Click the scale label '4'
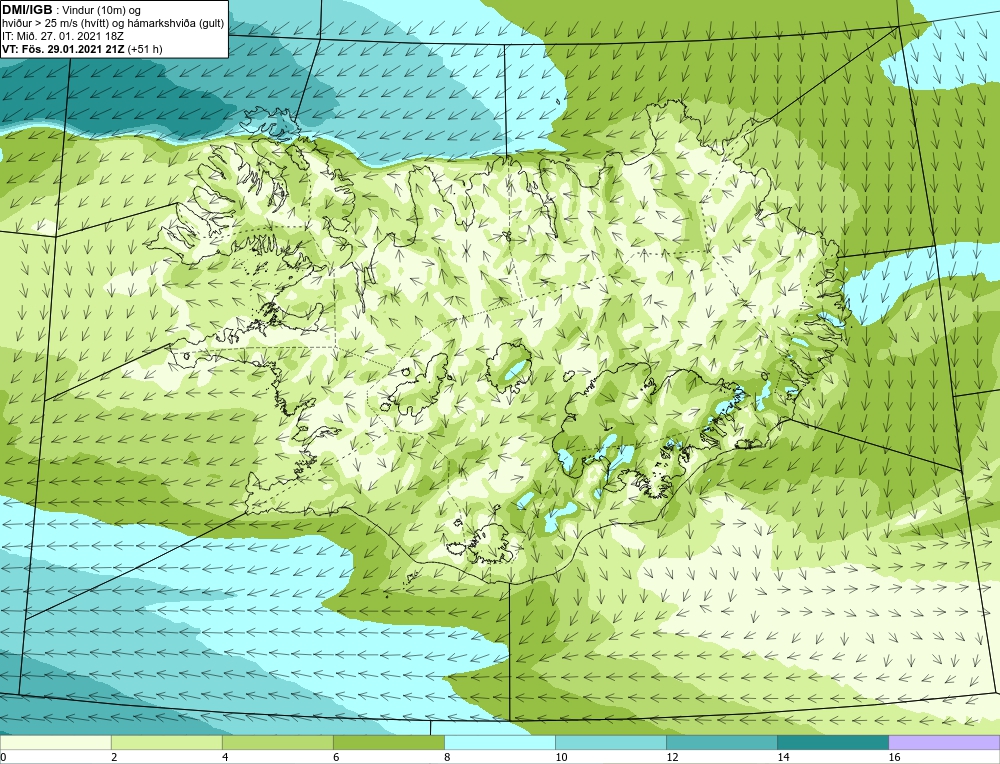 (x=225, y=758)
